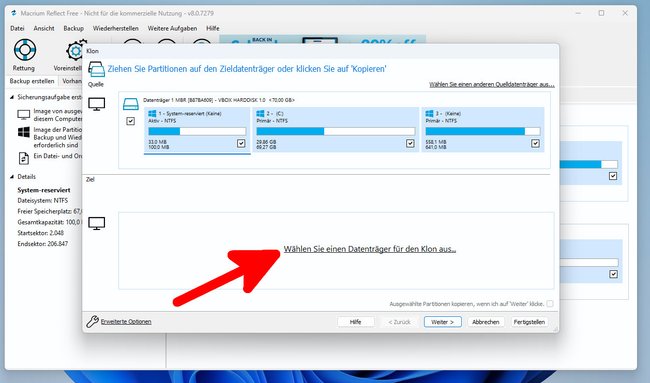Open the Weitere Aufgaben menu

(x=172, y=28)
